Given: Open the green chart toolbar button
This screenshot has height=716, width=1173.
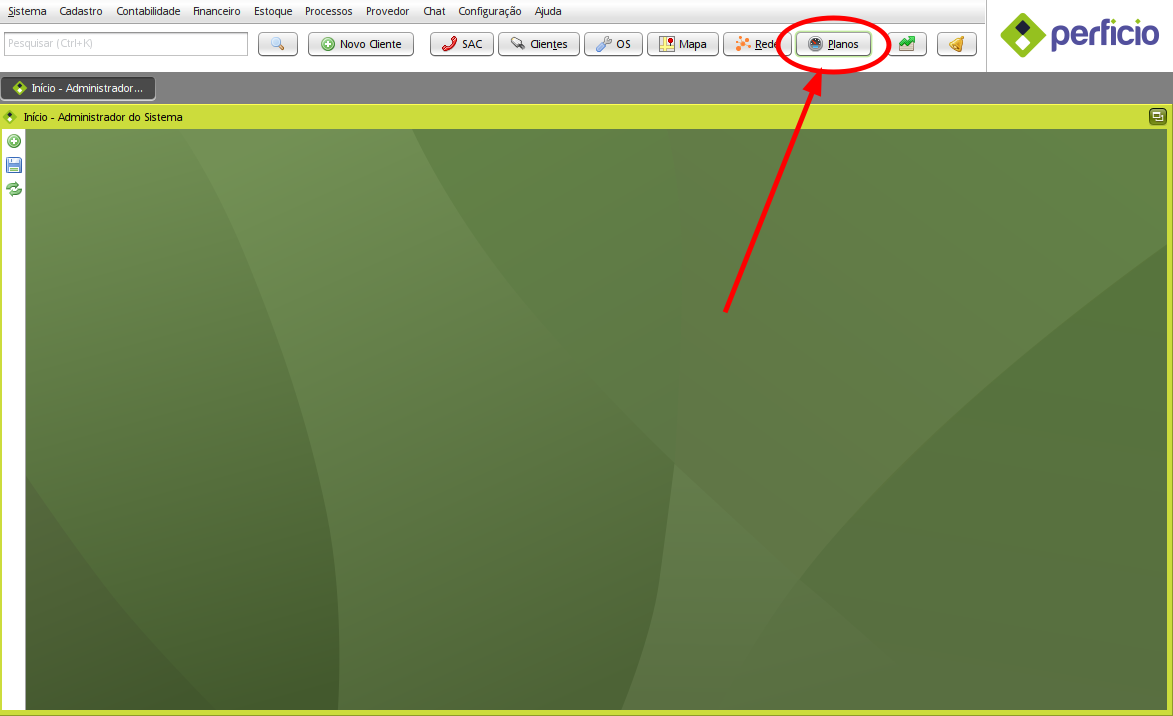Looking at the screenshot, I should (907, 44).
